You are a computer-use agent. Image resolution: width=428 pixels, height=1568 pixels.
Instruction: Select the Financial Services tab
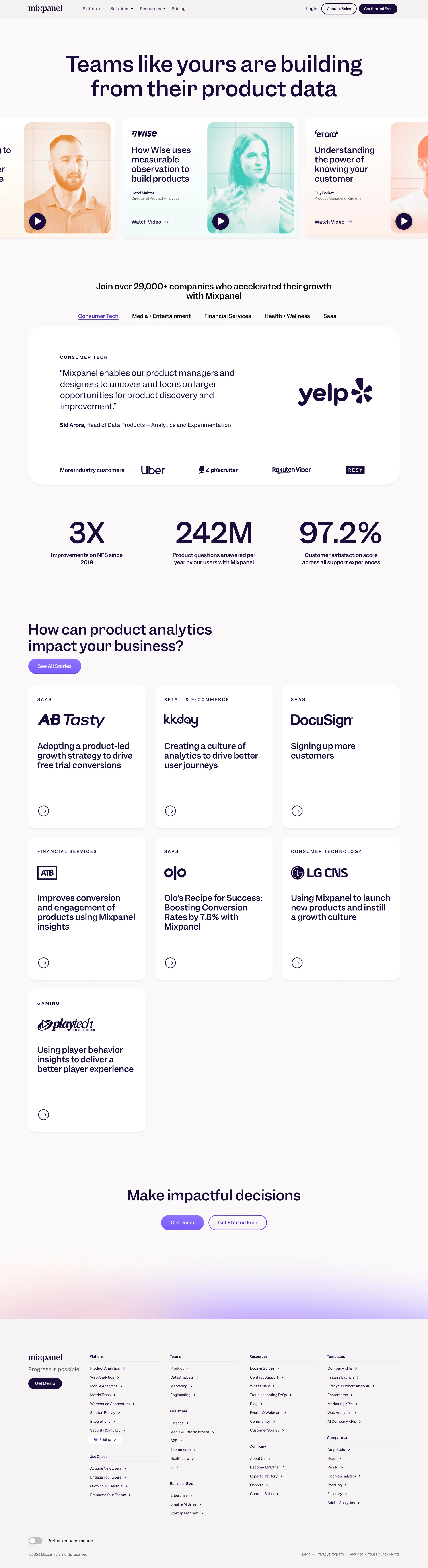[227, 316]
